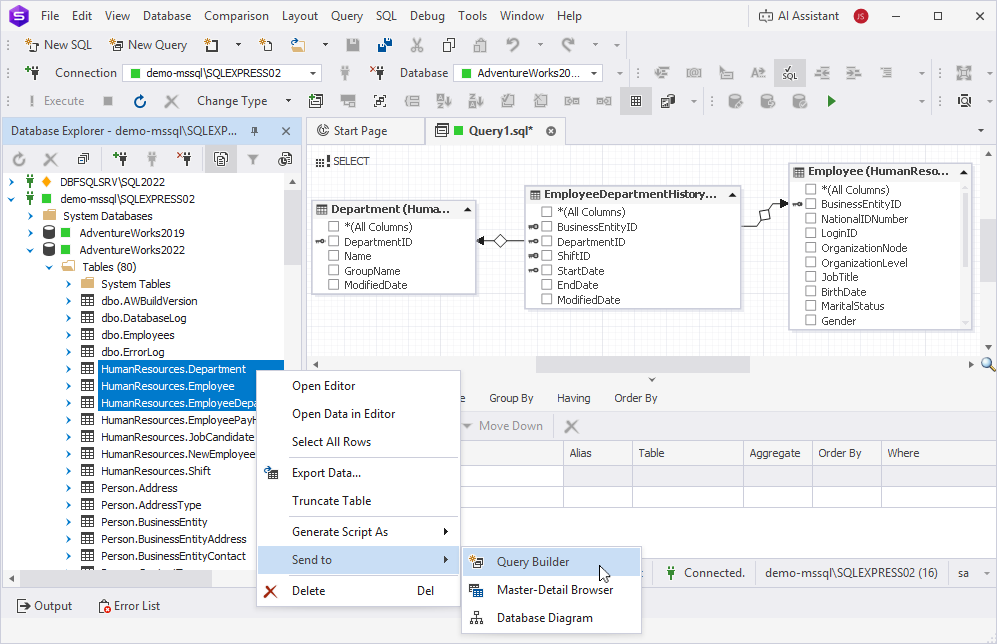The height and width of the screenshot is (644, 997).
Task: Enable the StartDate checkbox in EmployeeDepartmentHistory
Action: [x=547, y=271]
